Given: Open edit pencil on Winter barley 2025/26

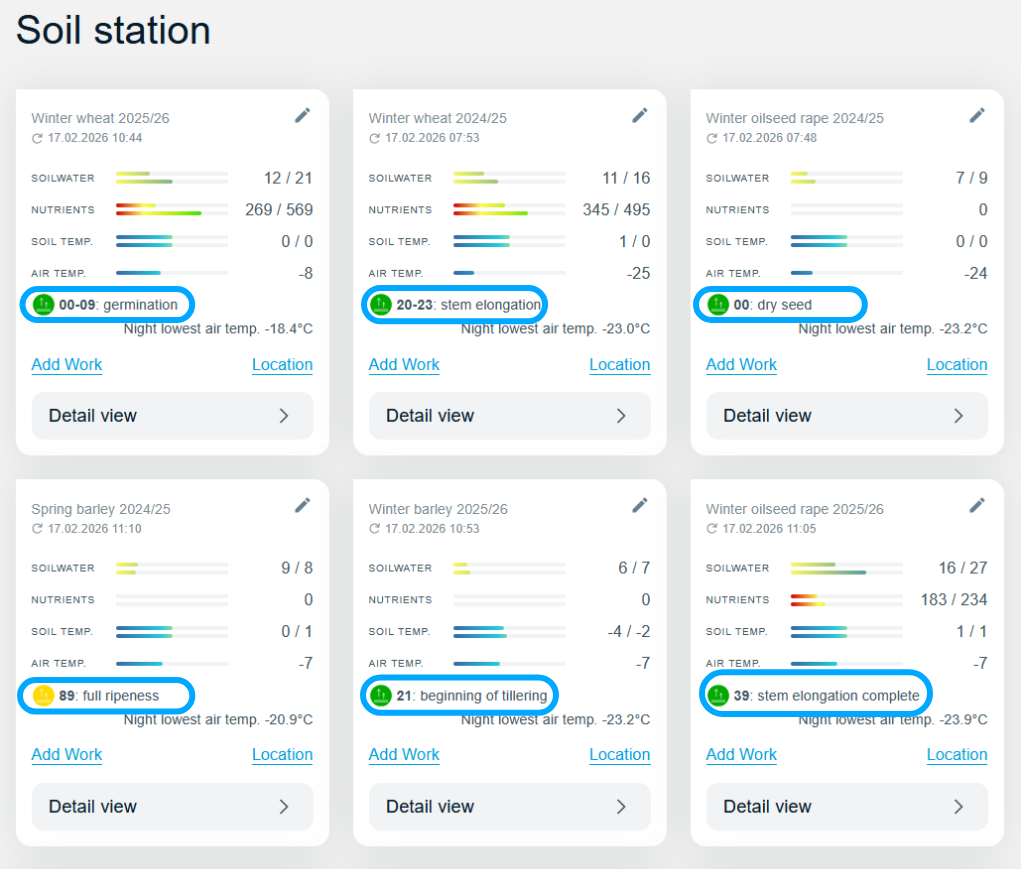Looking at the screenshot, I should (640, 506).
